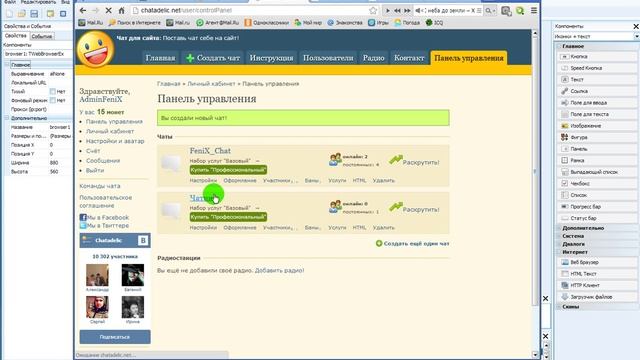
Task: Select the Ссылка component
Action: (x=596, y=91)
